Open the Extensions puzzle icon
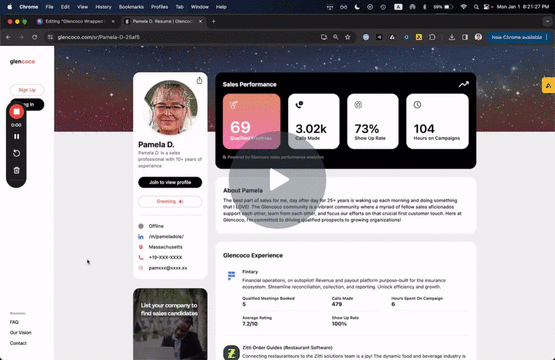 (x=432, y=37)
